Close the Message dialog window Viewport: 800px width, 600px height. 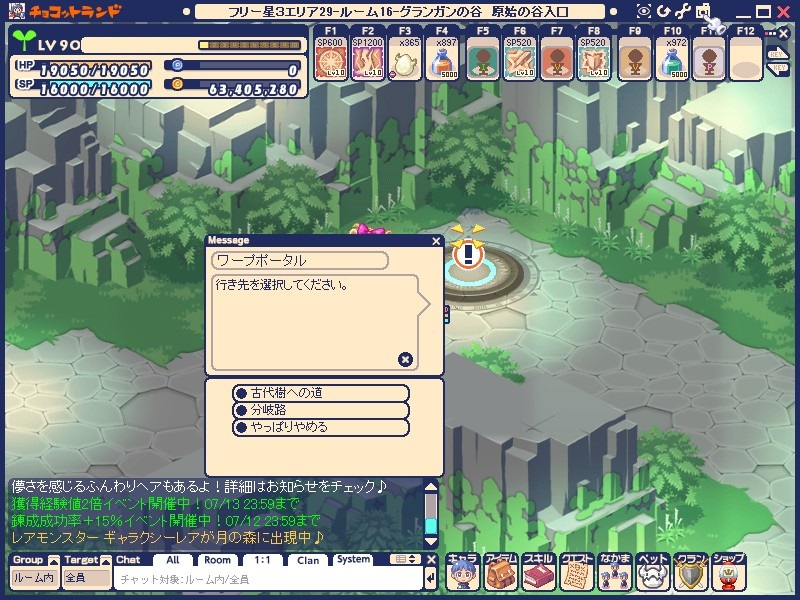coord(436,241)
